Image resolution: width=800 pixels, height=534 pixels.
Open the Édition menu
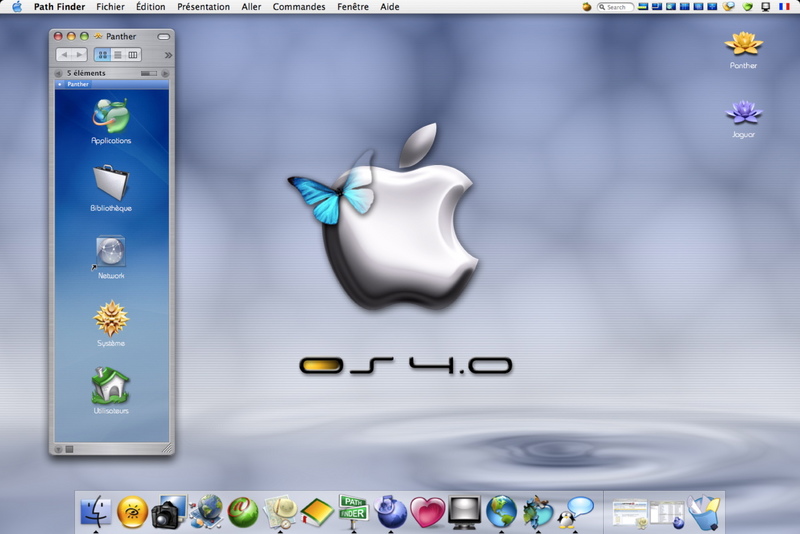tap(151, 7)
